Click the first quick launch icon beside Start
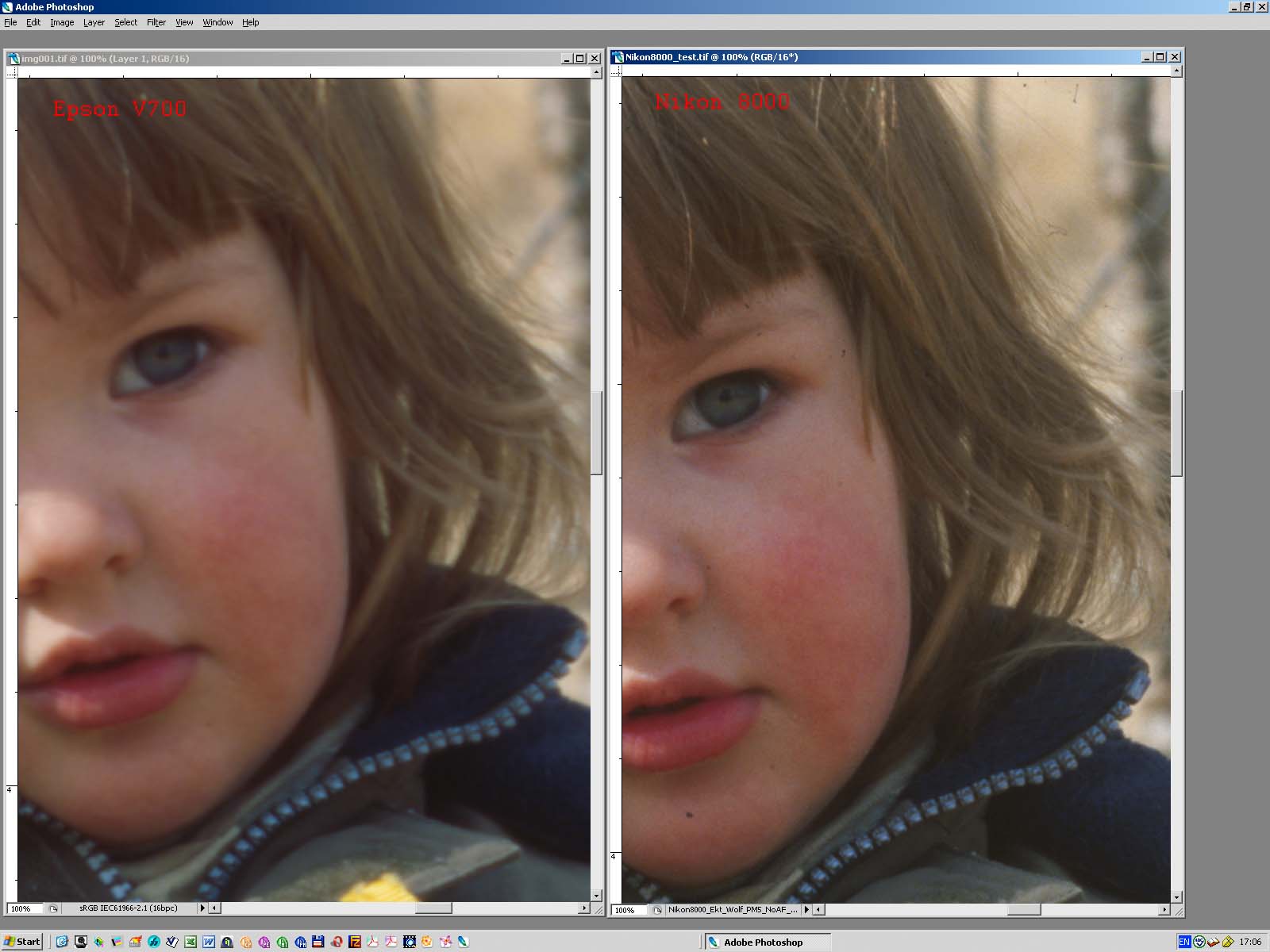The image size is (1270, 952). point(62,942)
